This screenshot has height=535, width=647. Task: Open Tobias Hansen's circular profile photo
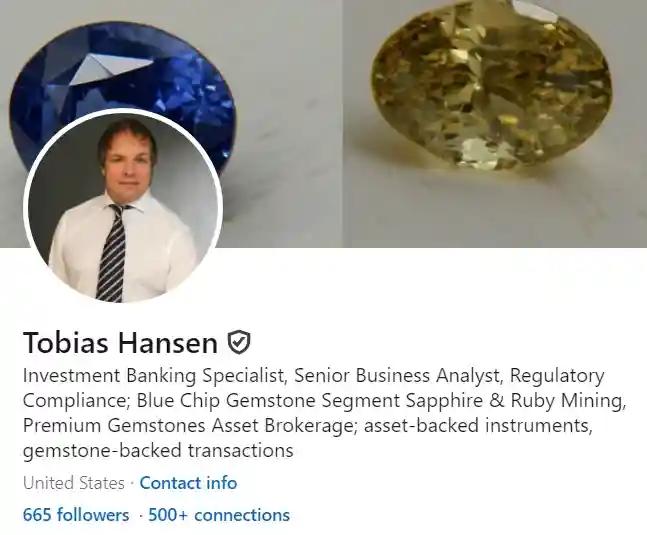pyautogui.click(x=123, y=207)
